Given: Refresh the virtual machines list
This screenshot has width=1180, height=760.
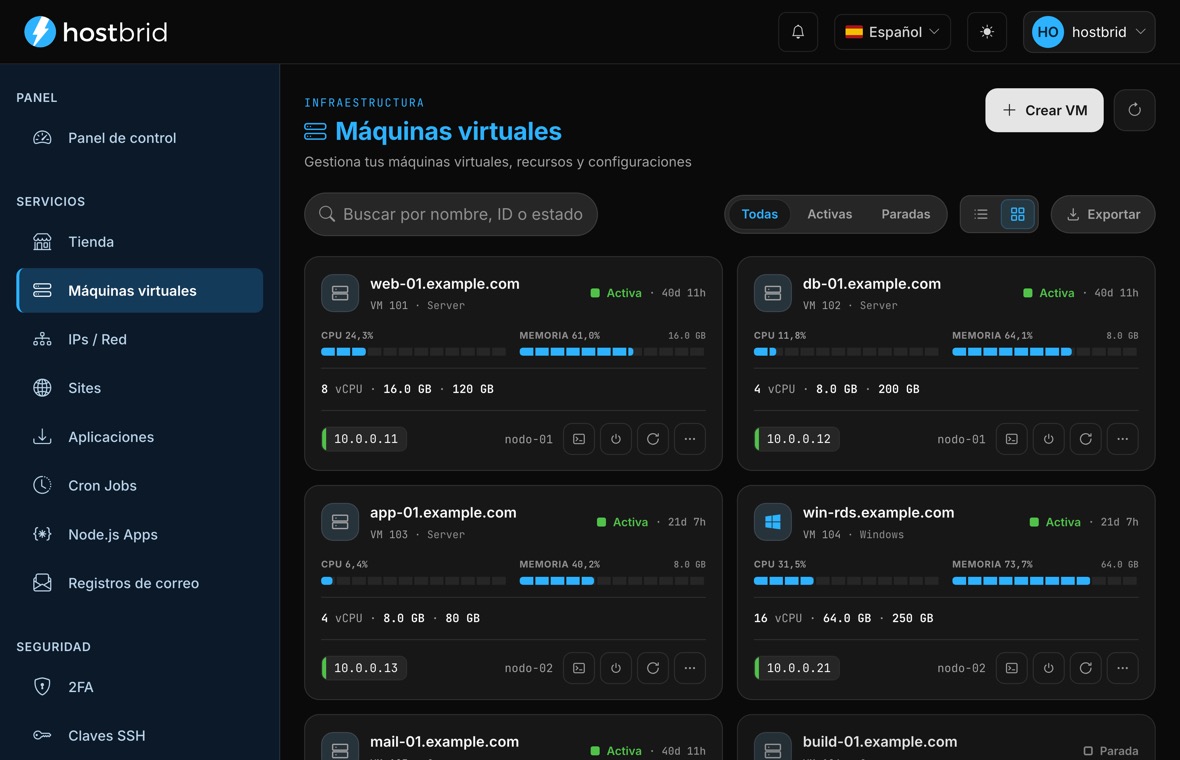Looking at the screenshot, I should pyautogui.click(x=1134, y=111).
